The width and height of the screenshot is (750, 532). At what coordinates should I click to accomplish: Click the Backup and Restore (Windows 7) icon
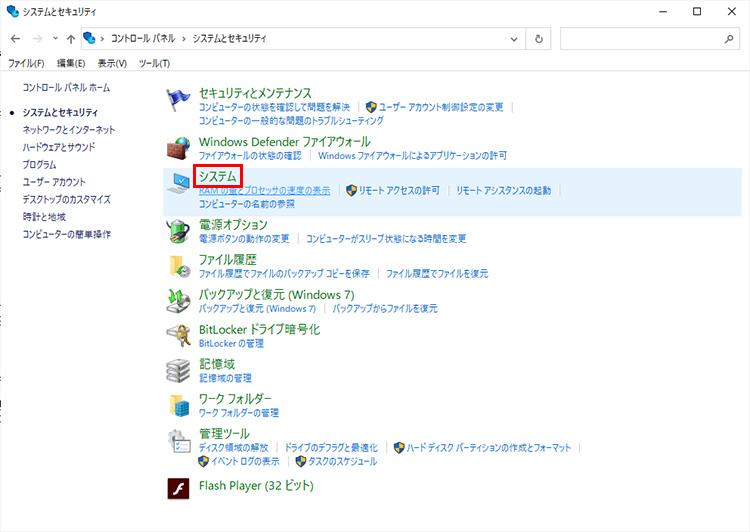(178, 301)
